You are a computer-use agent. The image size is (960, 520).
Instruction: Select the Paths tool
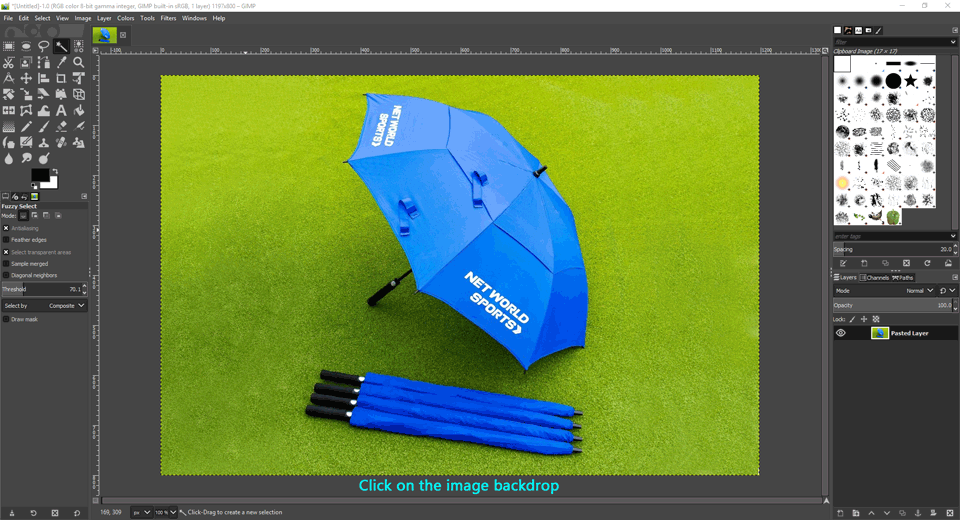[43, 62]
